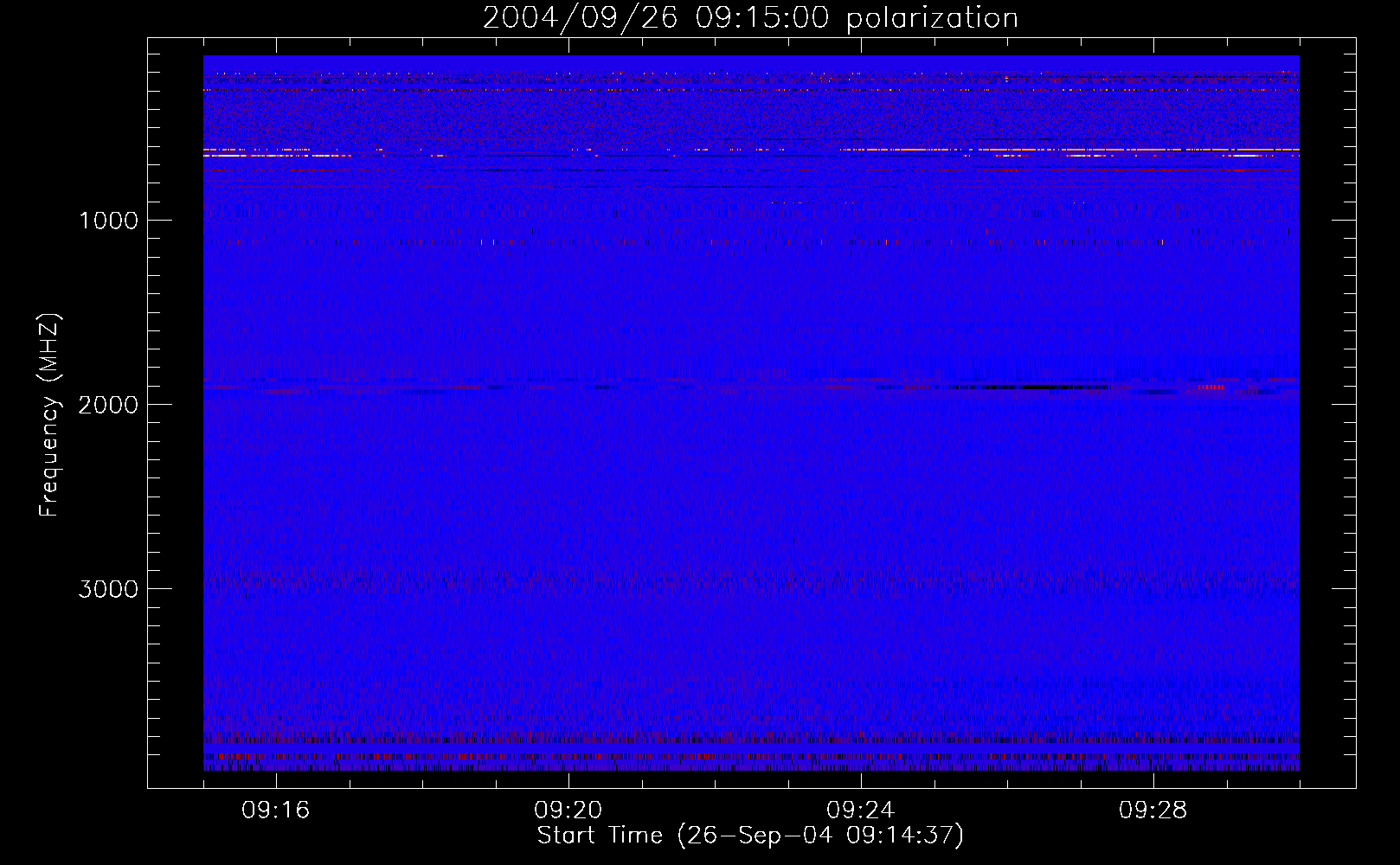This screenshot has height=865, width=1400.
Task: Click the 09:16 time tick label
Action: [x=276, y=811]
